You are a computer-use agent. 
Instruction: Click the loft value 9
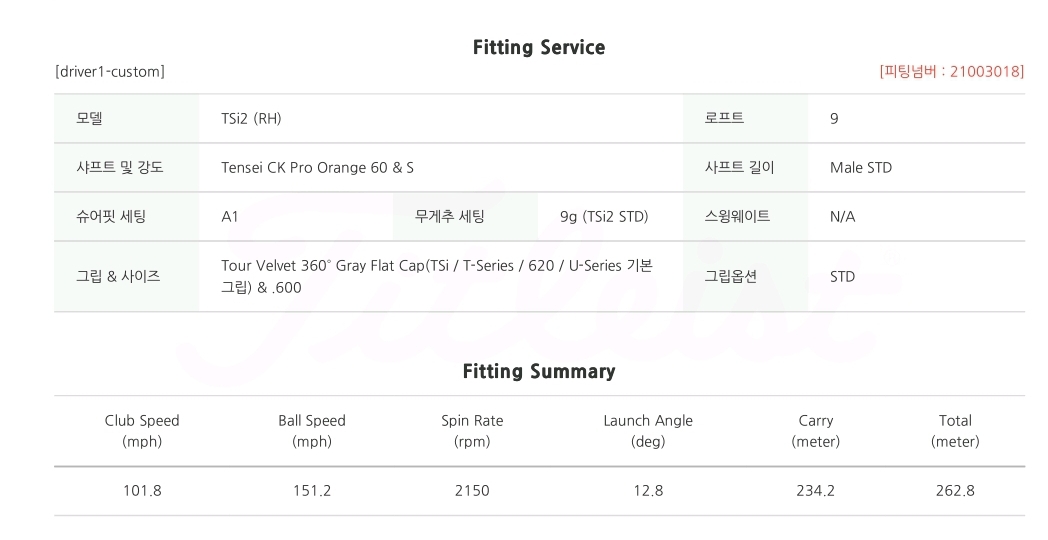834,118
